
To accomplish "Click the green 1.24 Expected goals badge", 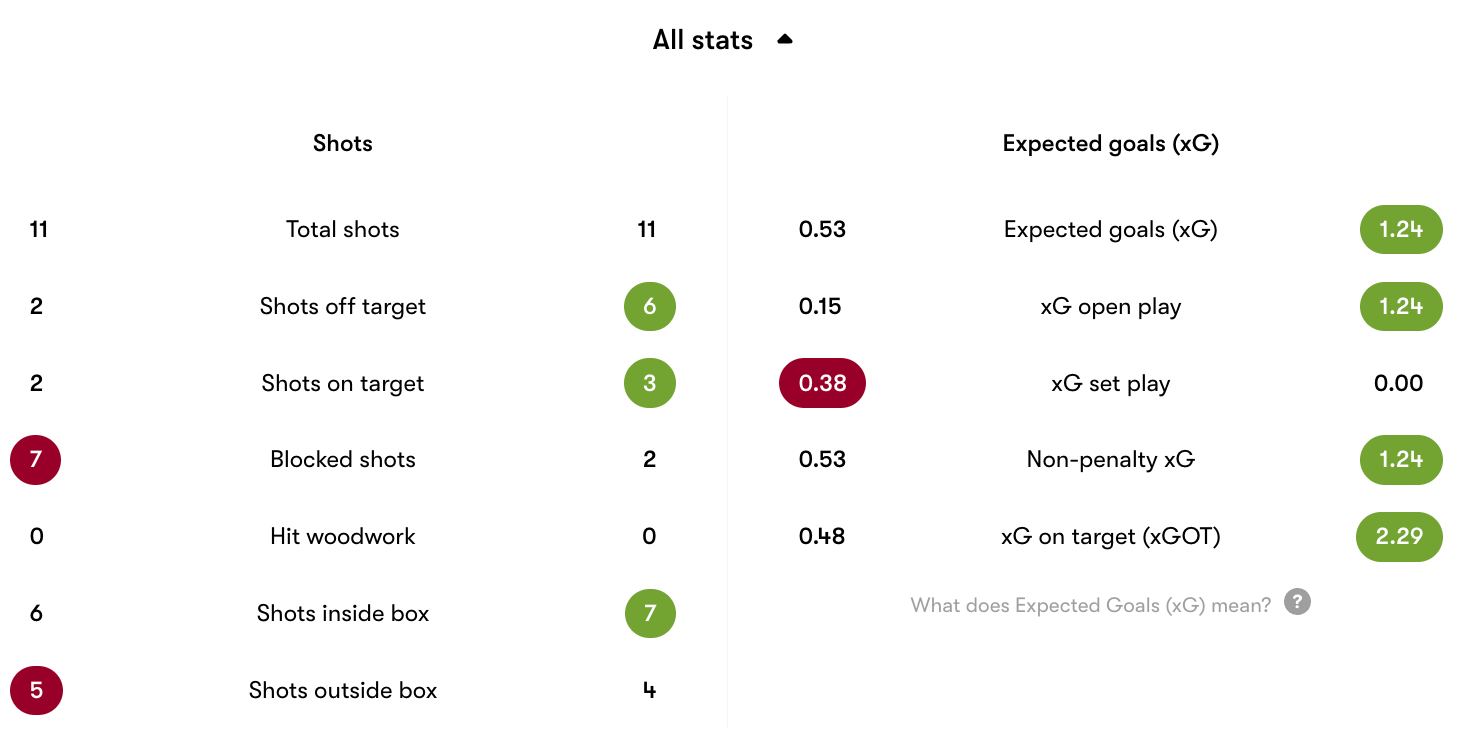I will (1401, 229).
